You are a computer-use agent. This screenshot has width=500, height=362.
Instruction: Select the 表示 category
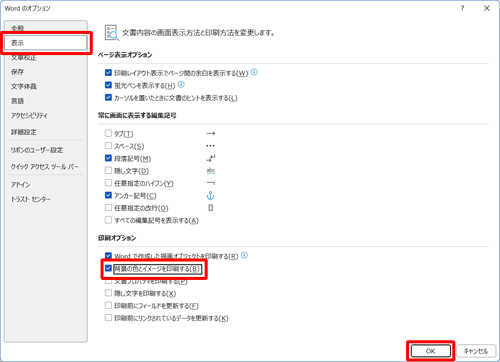46,43
